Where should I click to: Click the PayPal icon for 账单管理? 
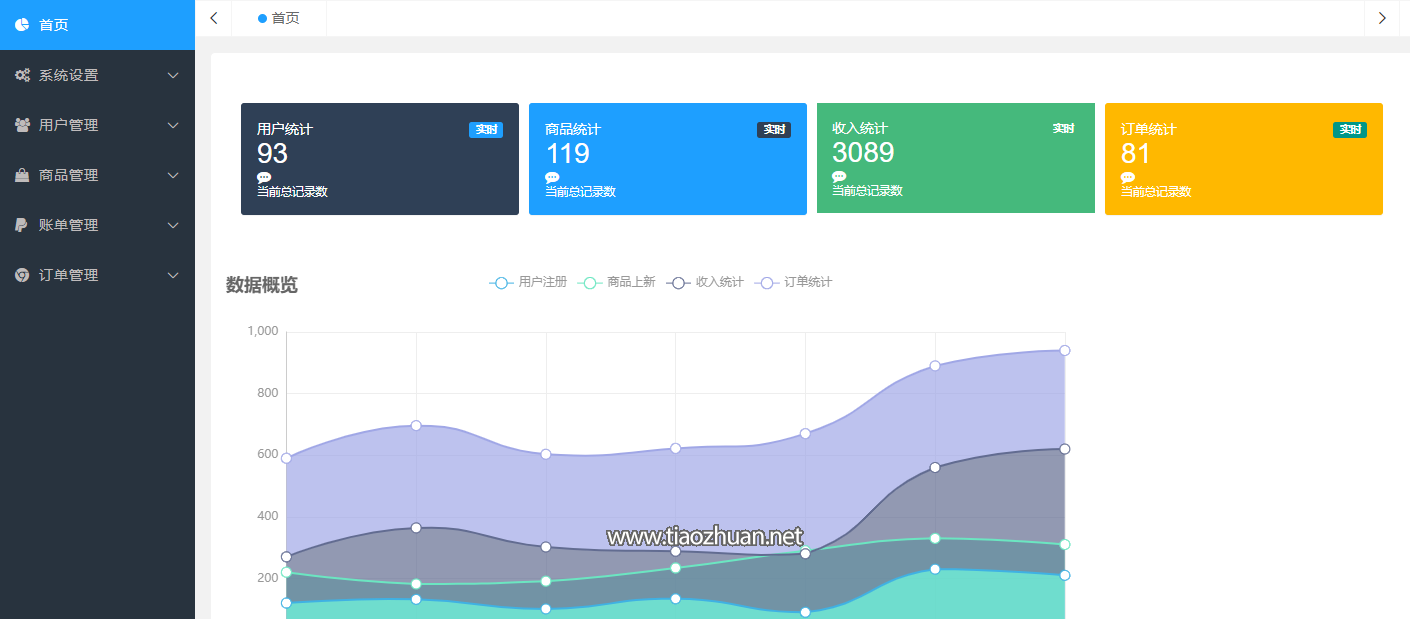[22, 225]
